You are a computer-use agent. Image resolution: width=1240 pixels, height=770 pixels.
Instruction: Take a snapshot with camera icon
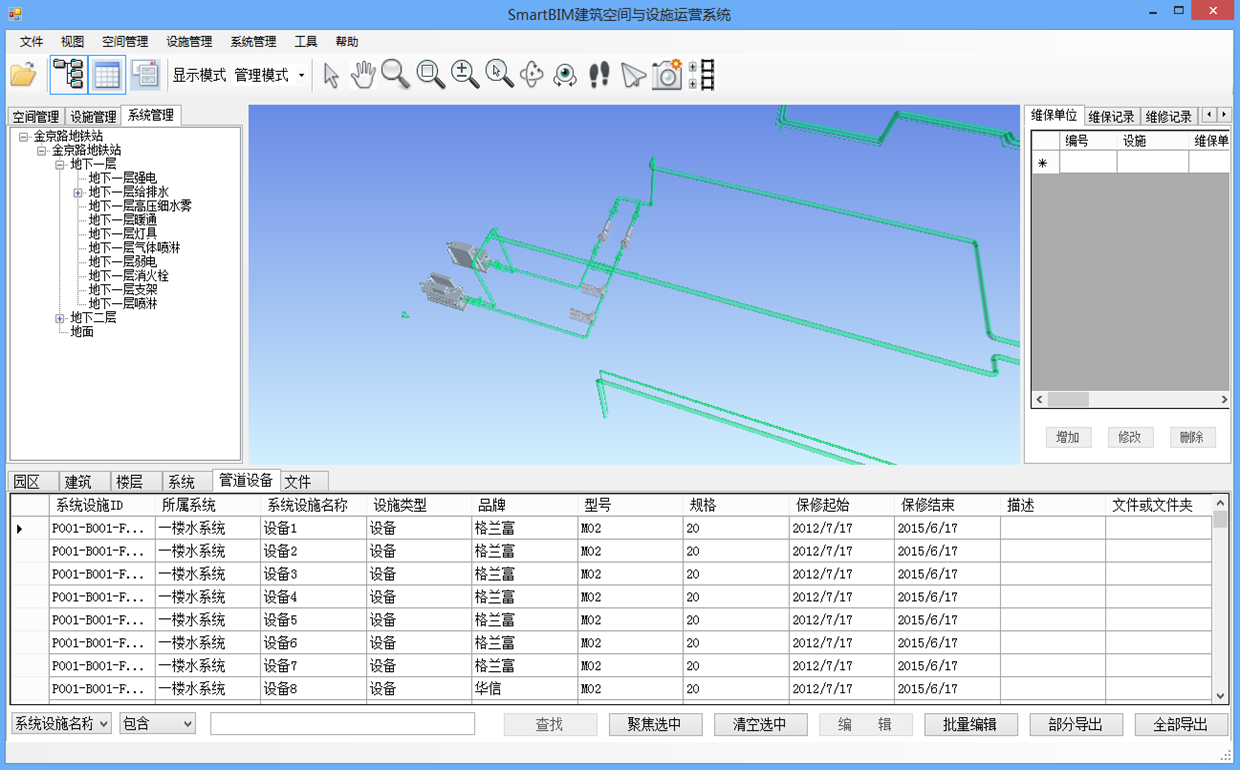666,75
